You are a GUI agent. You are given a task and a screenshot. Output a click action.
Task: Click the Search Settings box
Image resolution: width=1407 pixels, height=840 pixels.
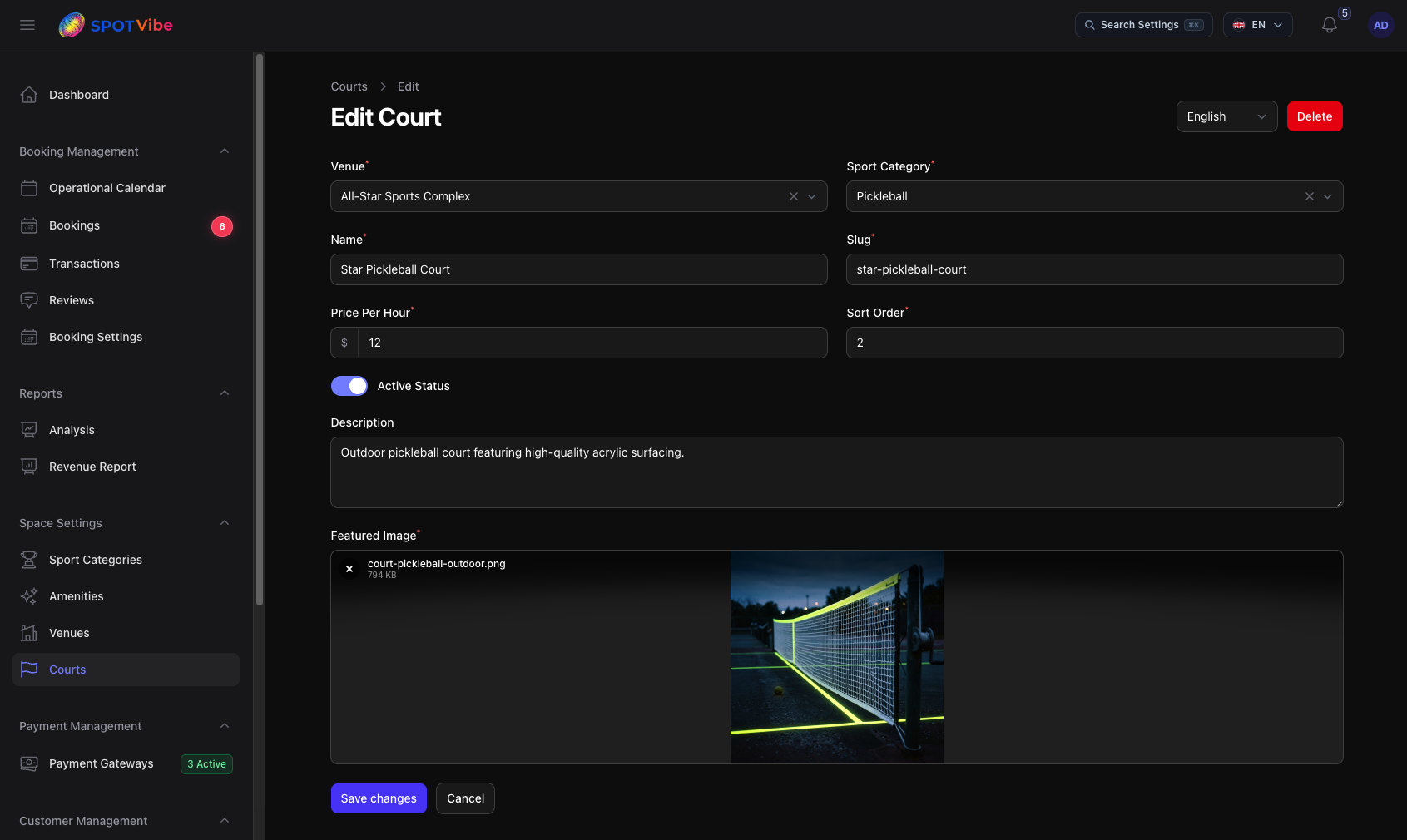click(1143, 25)
